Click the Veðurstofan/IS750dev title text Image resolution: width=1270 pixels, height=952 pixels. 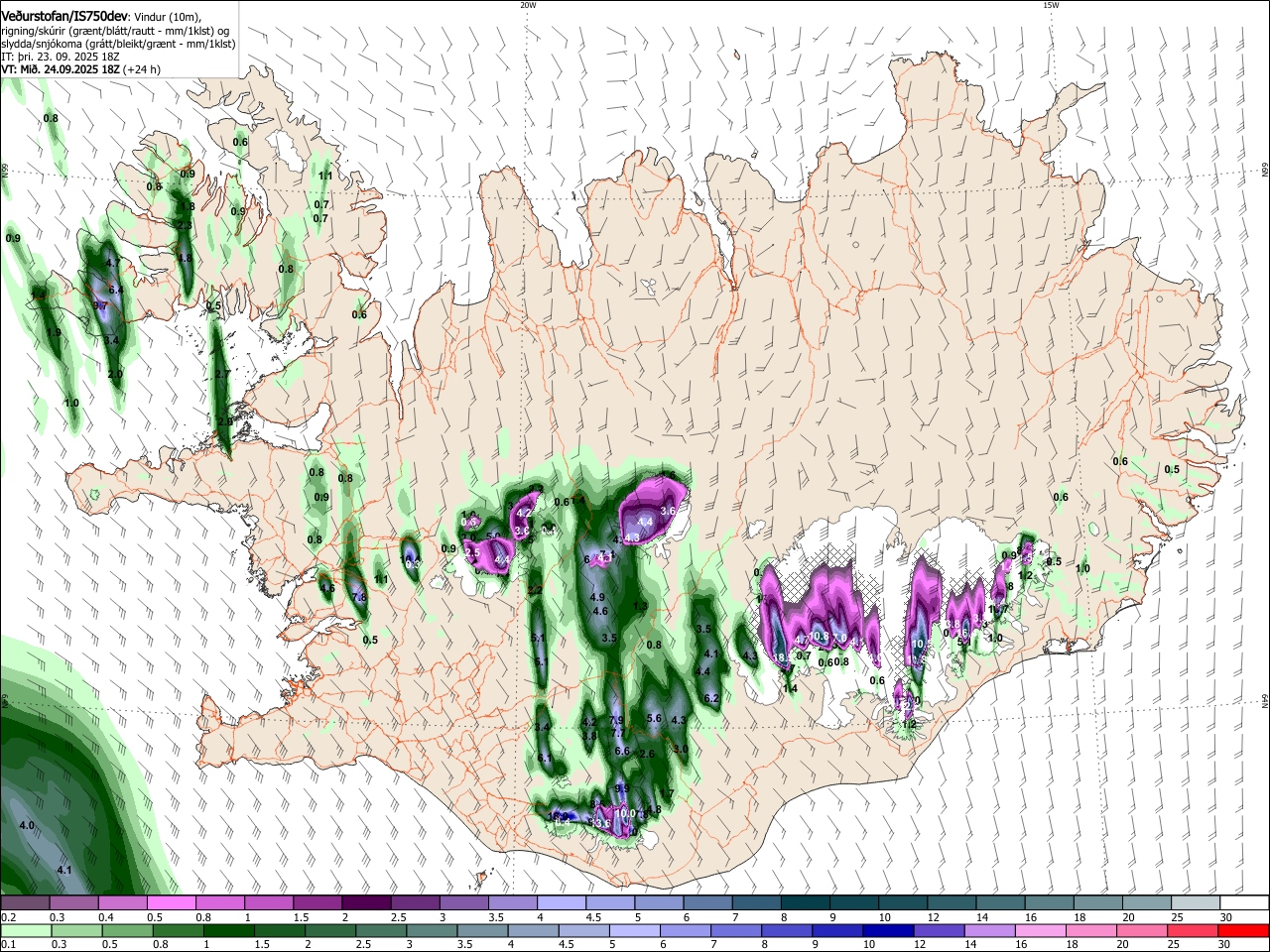64,17
